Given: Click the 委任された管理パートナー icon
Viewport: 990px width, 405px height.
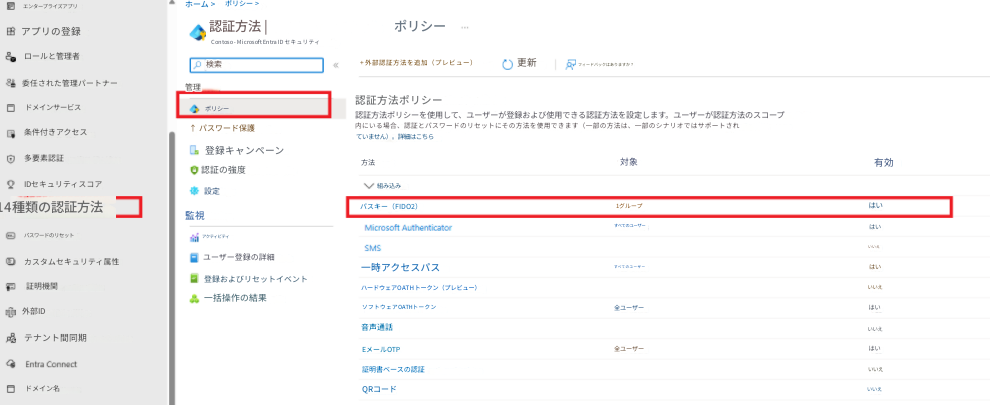Looking at the screenshot, I should (x=10, y=83).
